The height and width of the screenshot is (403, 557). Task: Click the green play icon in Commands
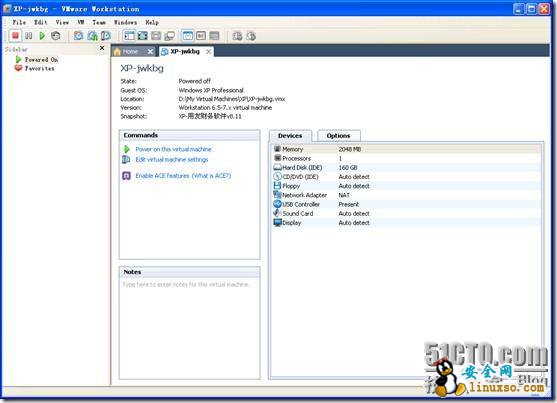click(126, 149)
